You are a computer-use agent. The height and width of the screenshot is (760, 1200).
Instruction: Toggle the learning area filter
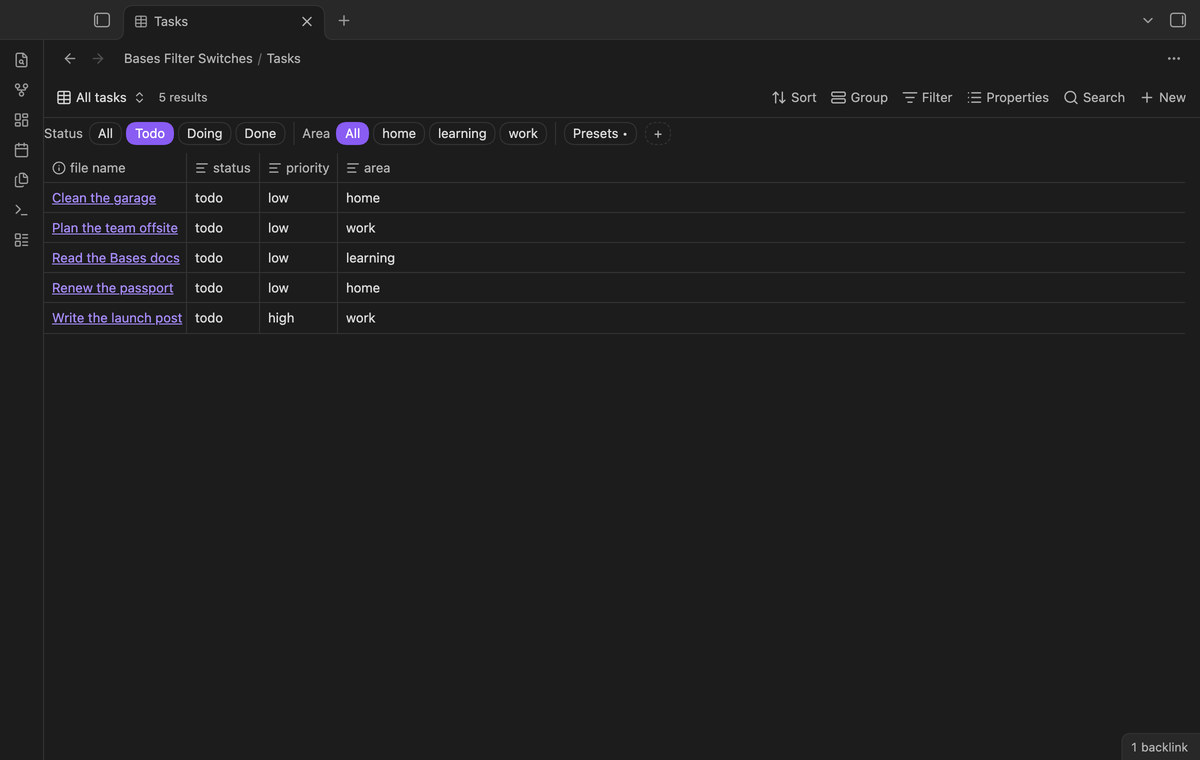(x=462, y=133)
